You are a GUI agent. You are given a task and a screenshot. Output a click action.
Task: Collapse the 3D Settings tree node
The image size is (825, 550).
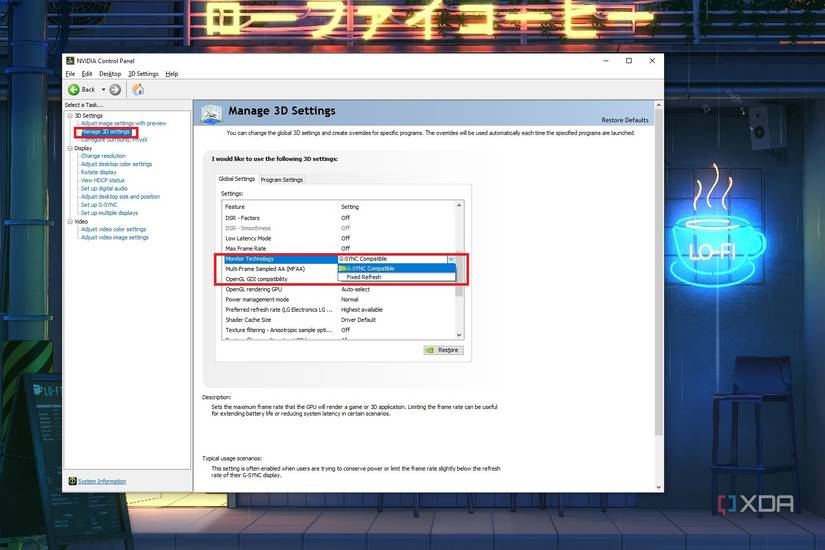click(70, 115)
